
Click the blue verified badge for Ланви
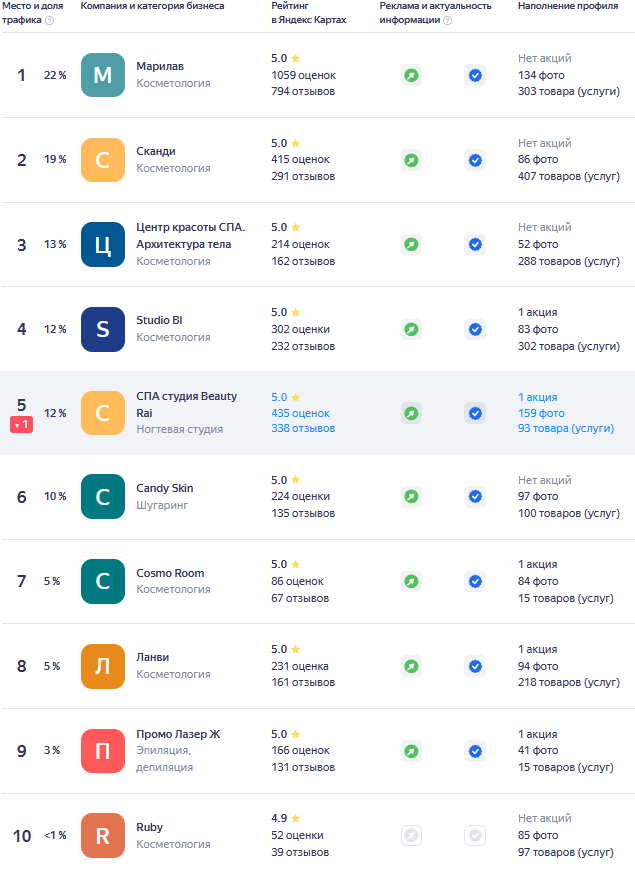point(475,666)
